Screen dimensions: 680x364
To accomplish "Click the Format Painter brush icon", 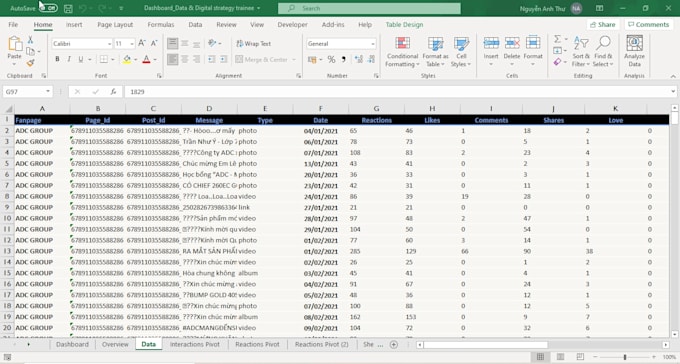I will click(30, 63).
